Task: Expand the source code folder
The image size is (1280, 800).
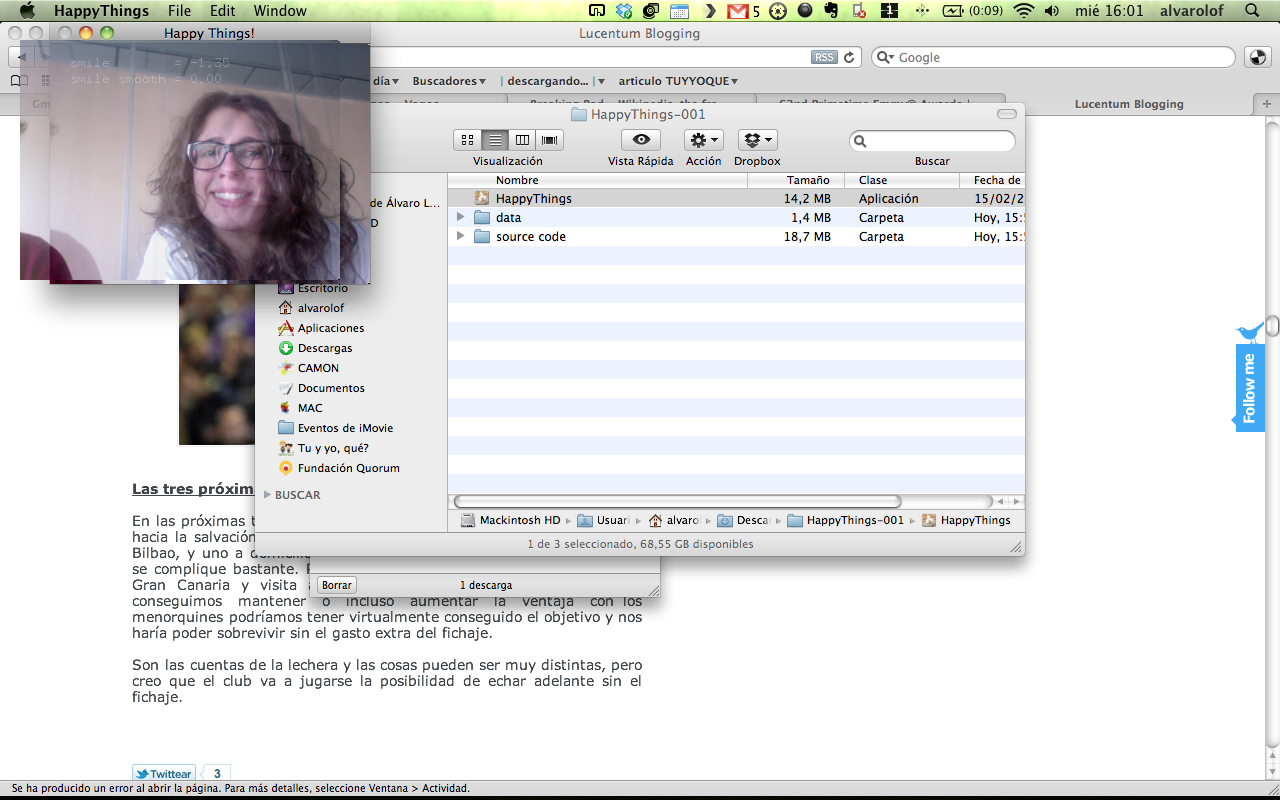Action: pos(461,236)
